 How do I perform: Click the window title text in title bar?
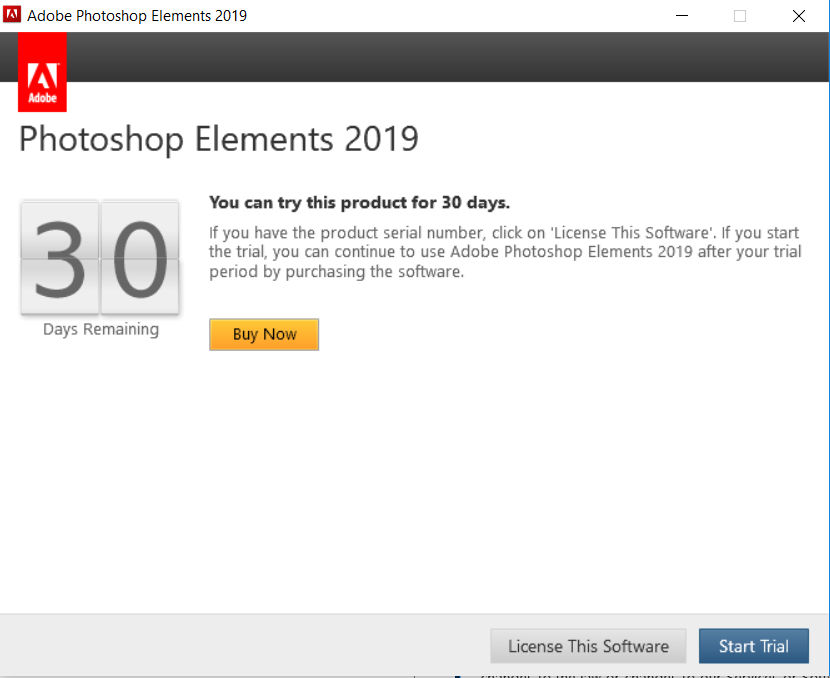137,16
